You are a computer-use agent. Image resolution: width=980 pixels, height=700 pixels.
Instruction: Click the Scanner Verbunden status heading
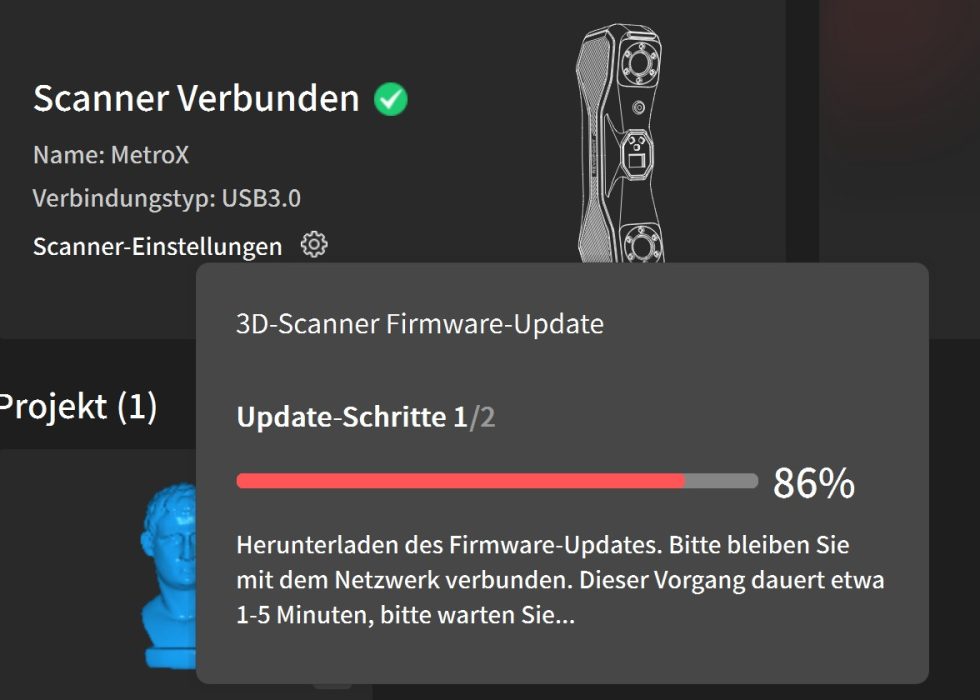pos(196,98)
